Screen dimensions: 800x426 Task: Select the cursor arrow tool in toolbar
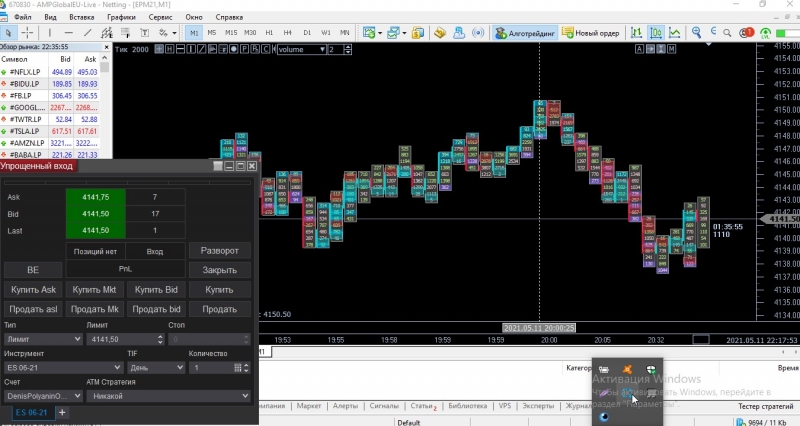point(9,33)
